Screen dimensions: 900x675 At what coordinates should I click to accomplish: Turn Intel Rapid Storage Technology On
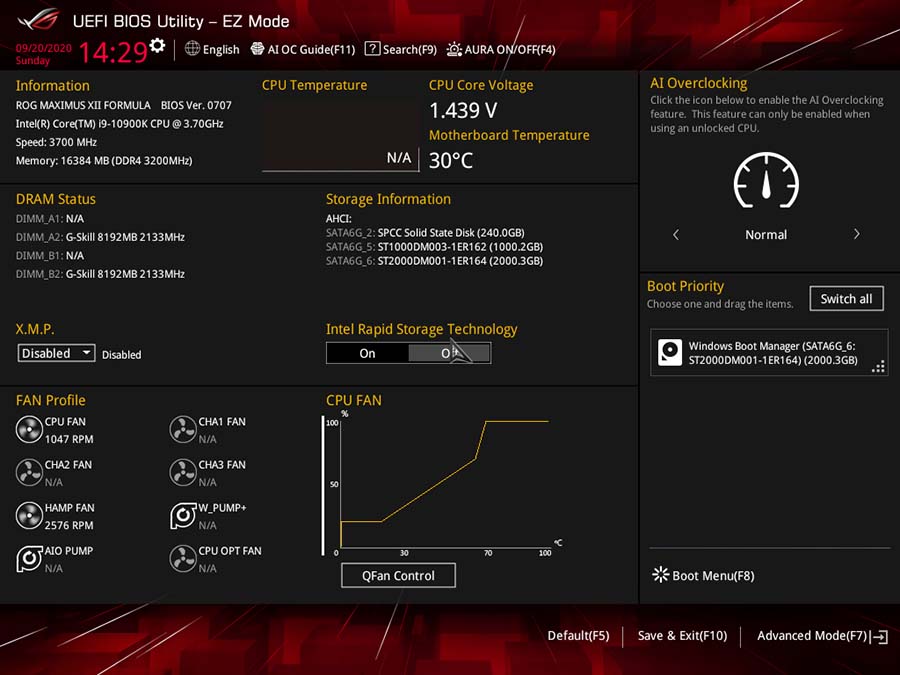367,353
